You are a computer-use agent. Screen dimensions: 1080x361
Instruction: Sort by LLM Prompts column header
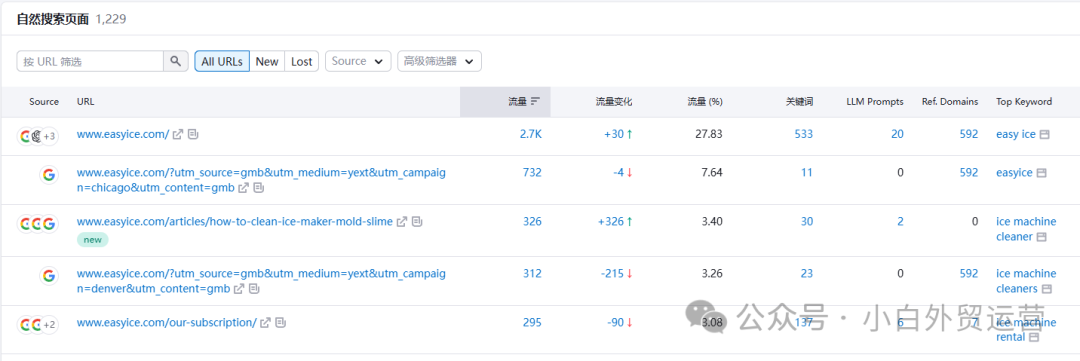click(x=875, y=101)
